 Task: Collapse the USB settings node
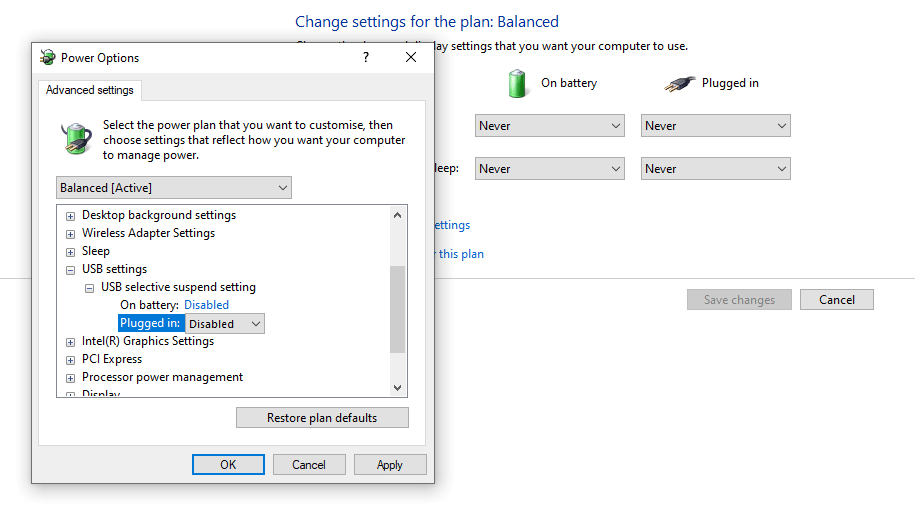coord(70,270)
